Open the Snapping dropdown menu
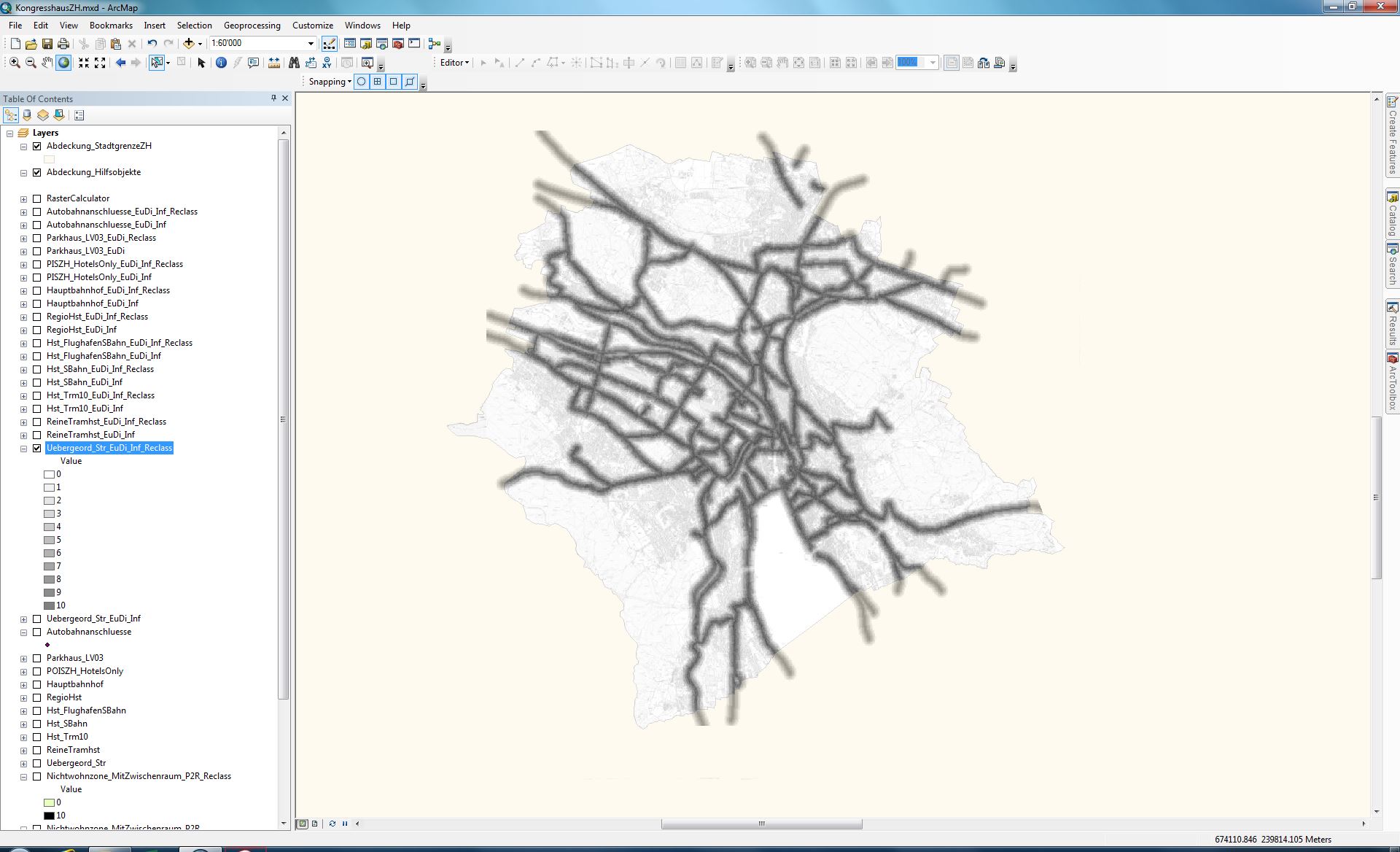This screenshot has height=852, width=1400. point(330,82)
